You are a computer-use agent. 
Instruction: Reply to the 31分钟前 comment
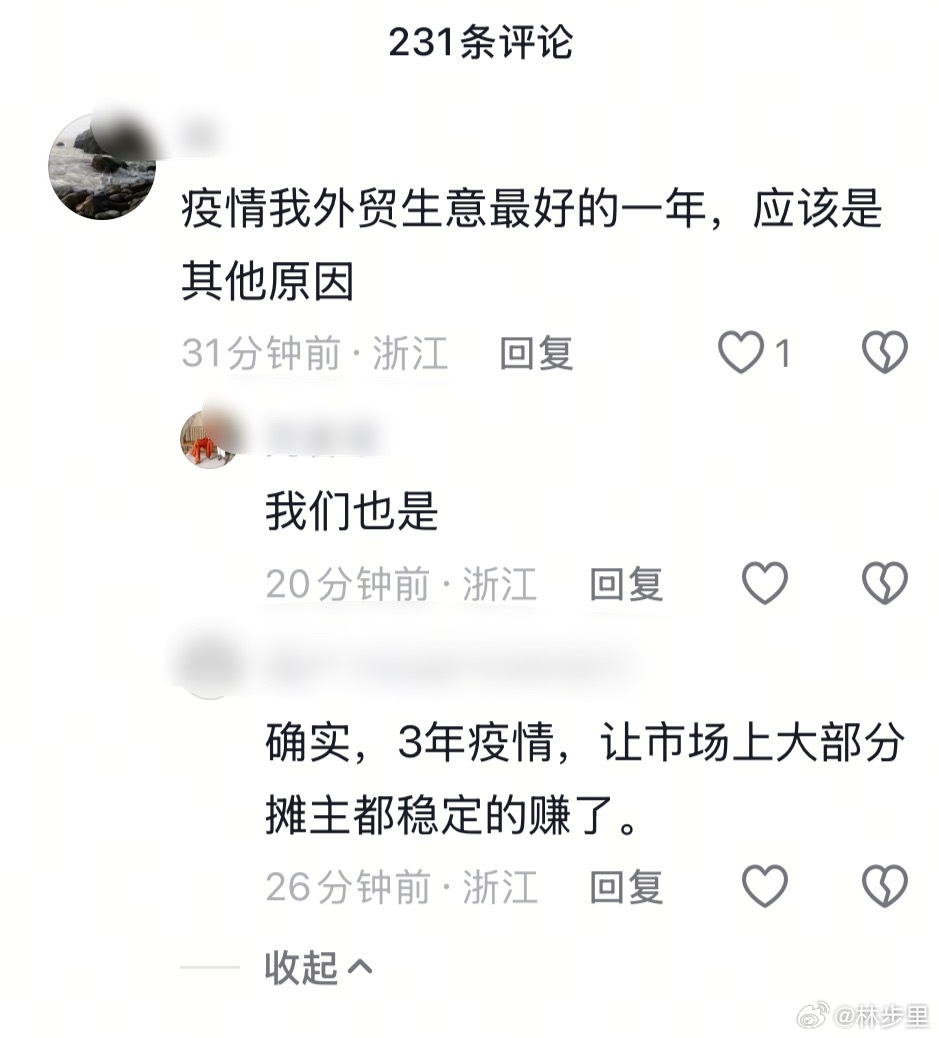[536, 353]
